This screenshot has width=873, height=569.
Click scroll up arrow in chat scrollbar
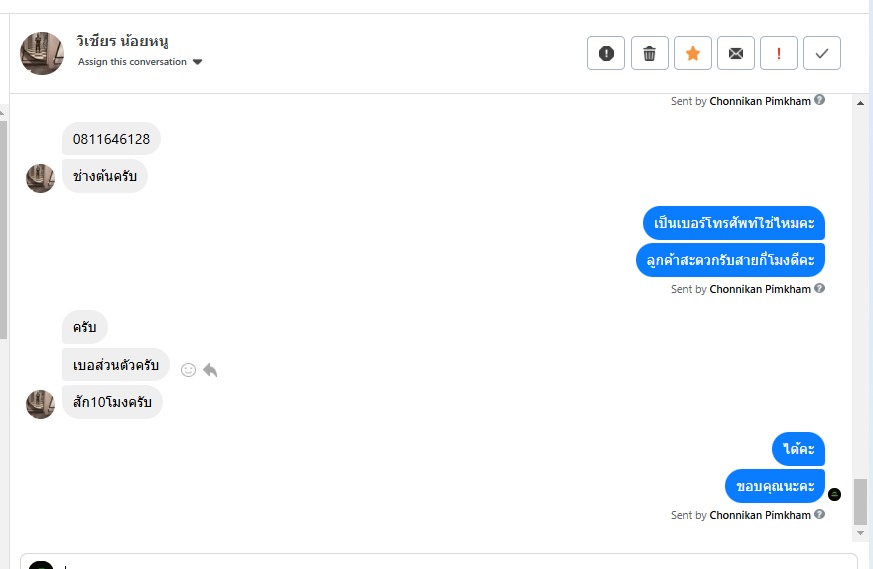click(860, 102)
